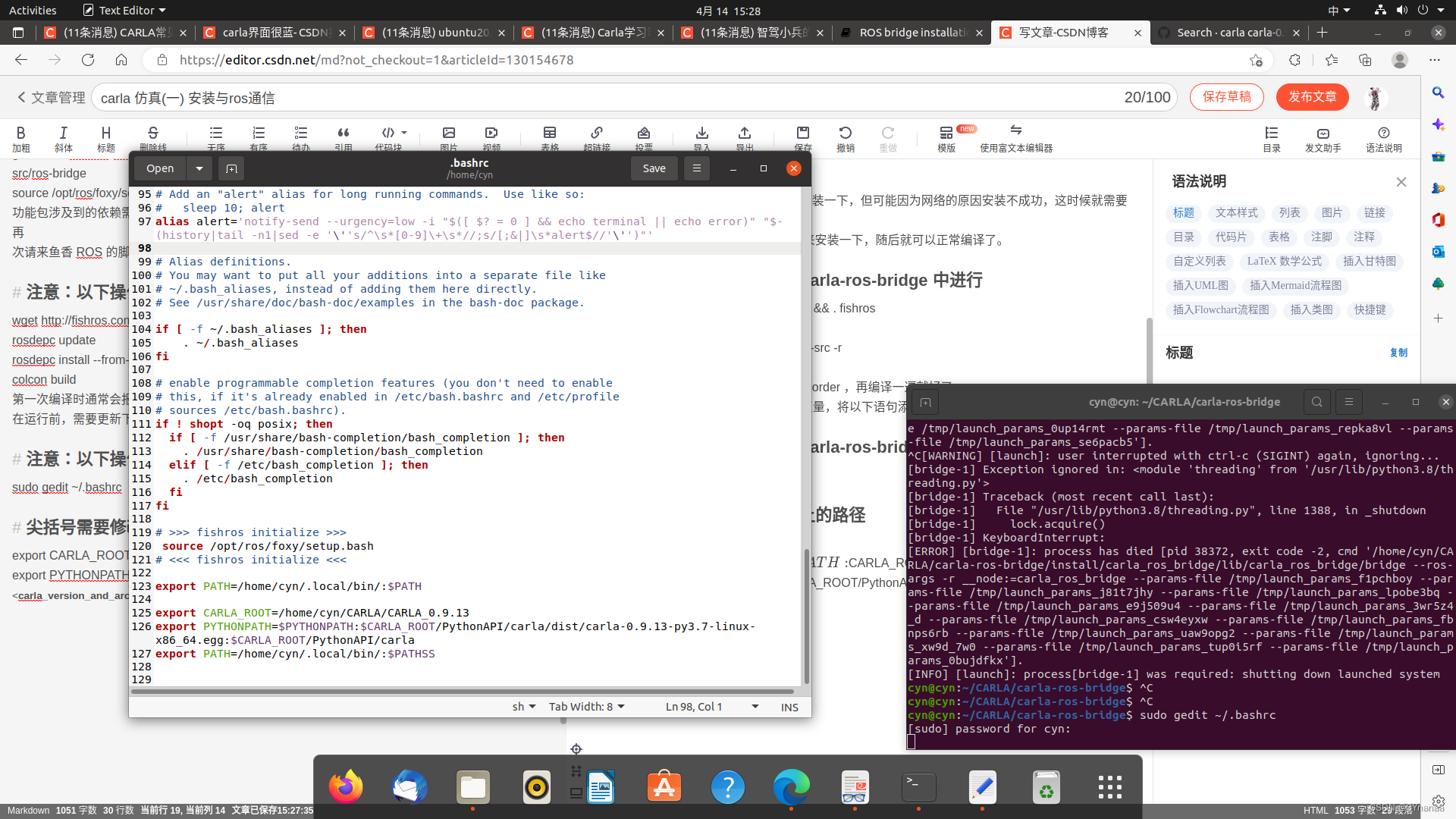Toggle the INS insert mode indicator

point(789,707)
